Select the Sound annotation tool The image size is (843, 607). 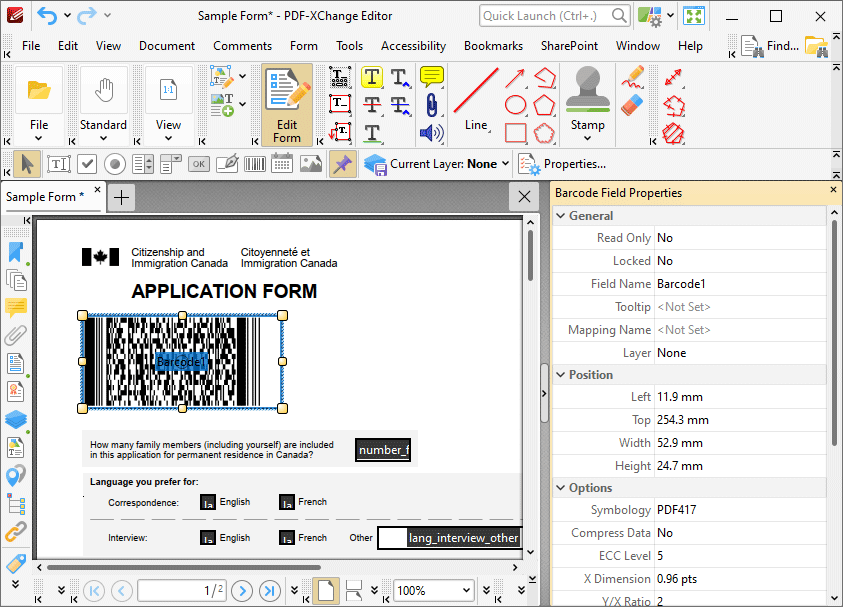pyautogui.click(x=432, y=133)
